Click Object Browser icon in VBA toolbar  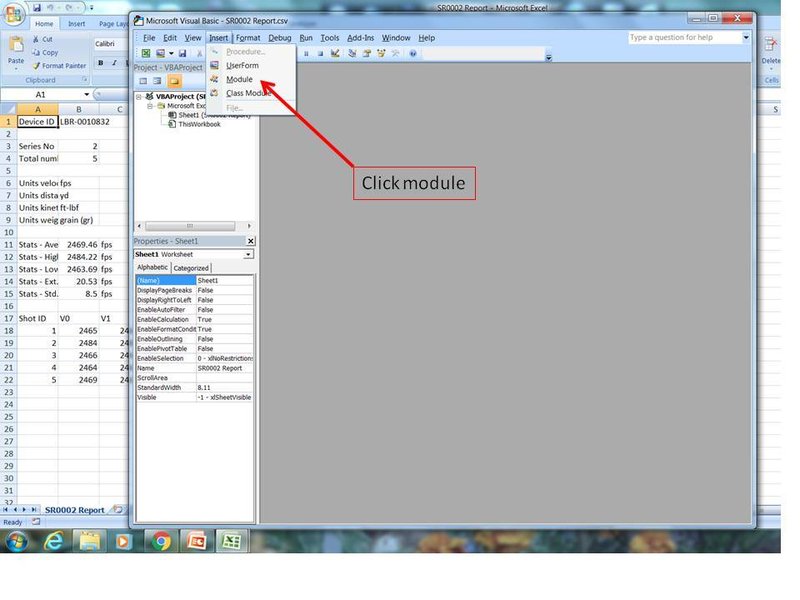(381, 53)
